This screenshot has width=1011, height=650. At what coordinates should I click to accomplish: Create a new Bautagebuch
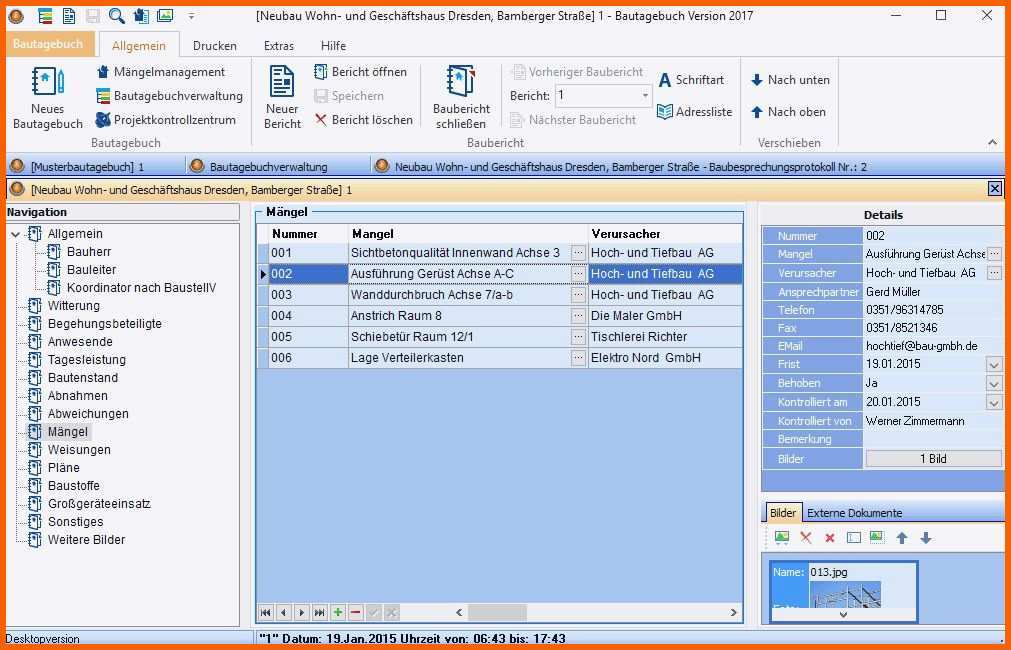[x=47, y=98]
